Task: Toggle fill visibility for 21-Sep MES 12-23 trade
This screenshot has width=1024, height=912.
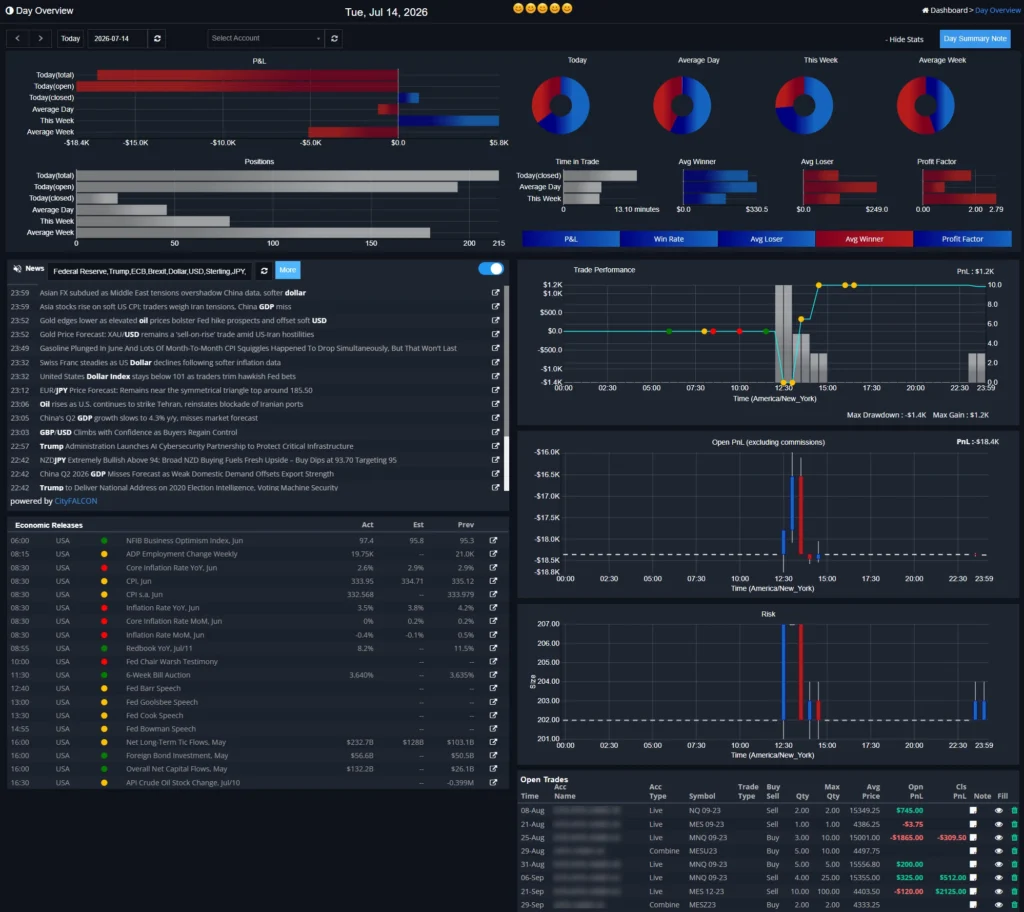Action: [999, 892]
